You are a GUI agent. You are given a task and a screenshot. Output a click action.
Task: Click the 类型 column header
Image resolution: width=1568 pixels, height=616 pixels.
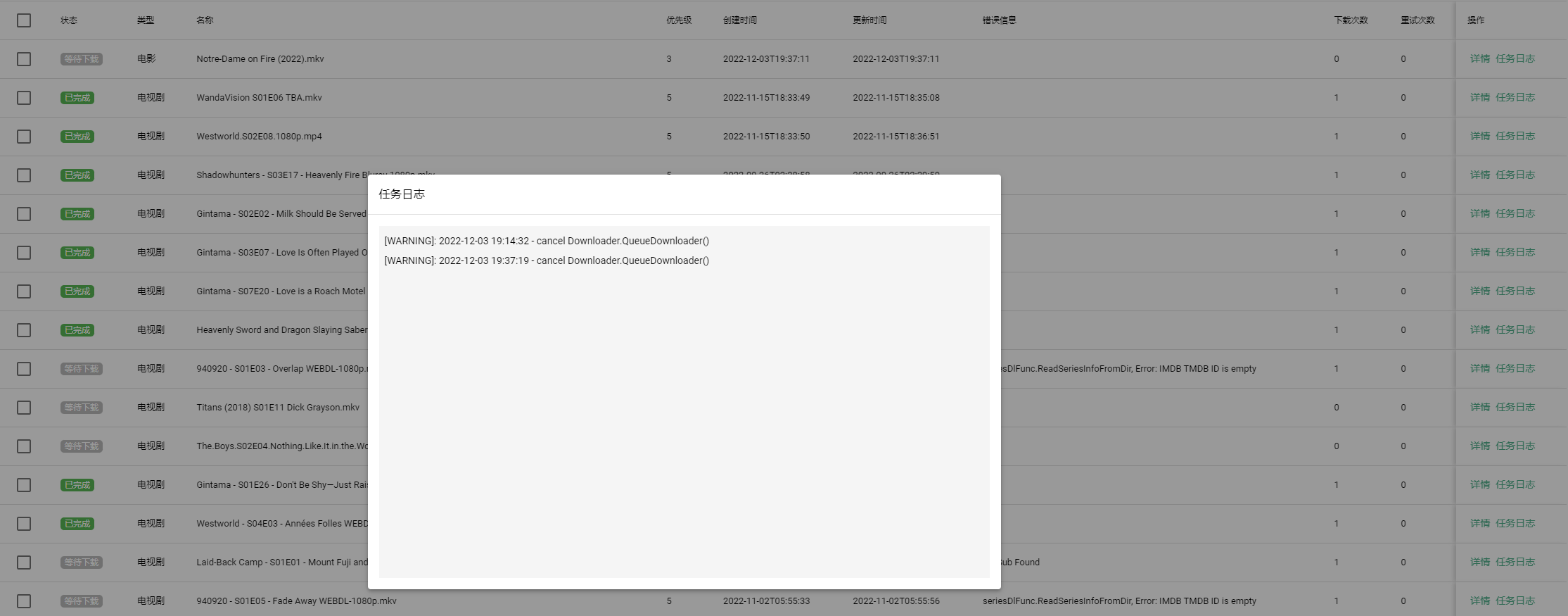(x=146, y=20)
